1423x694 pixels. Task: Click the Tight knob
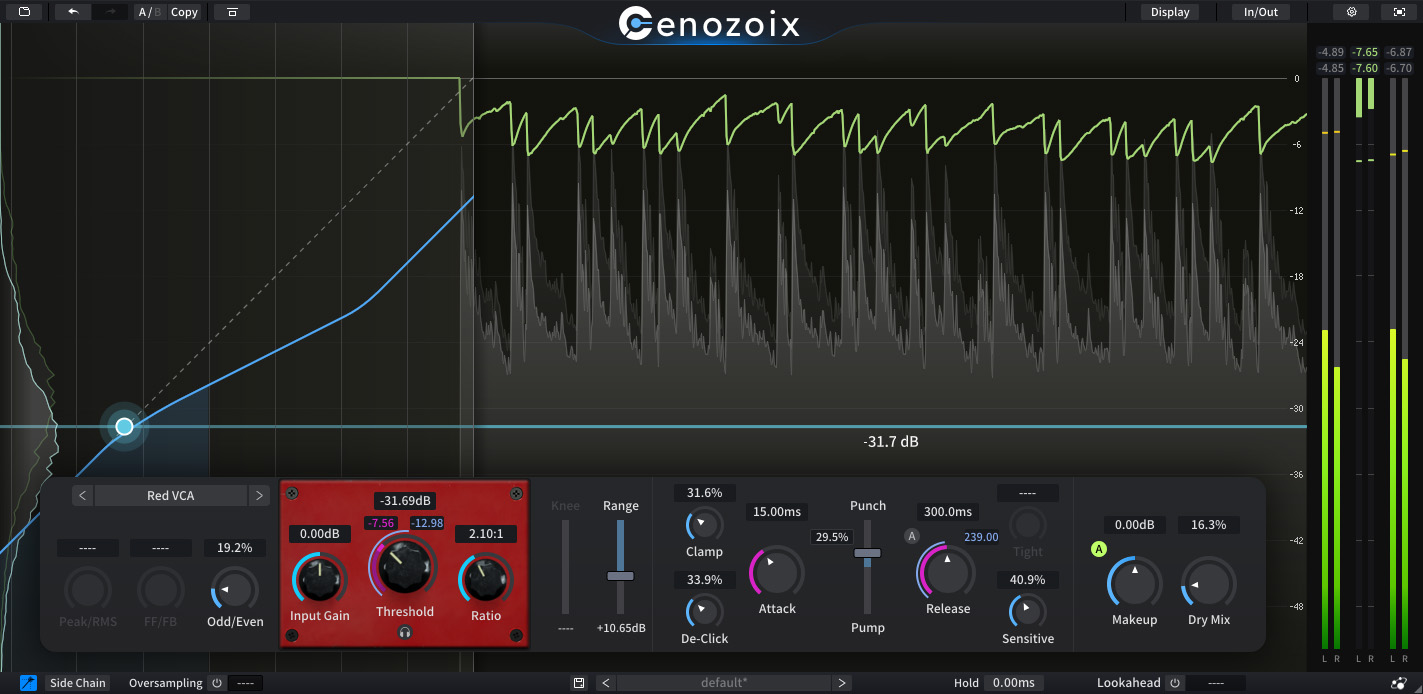(1028, 524)
